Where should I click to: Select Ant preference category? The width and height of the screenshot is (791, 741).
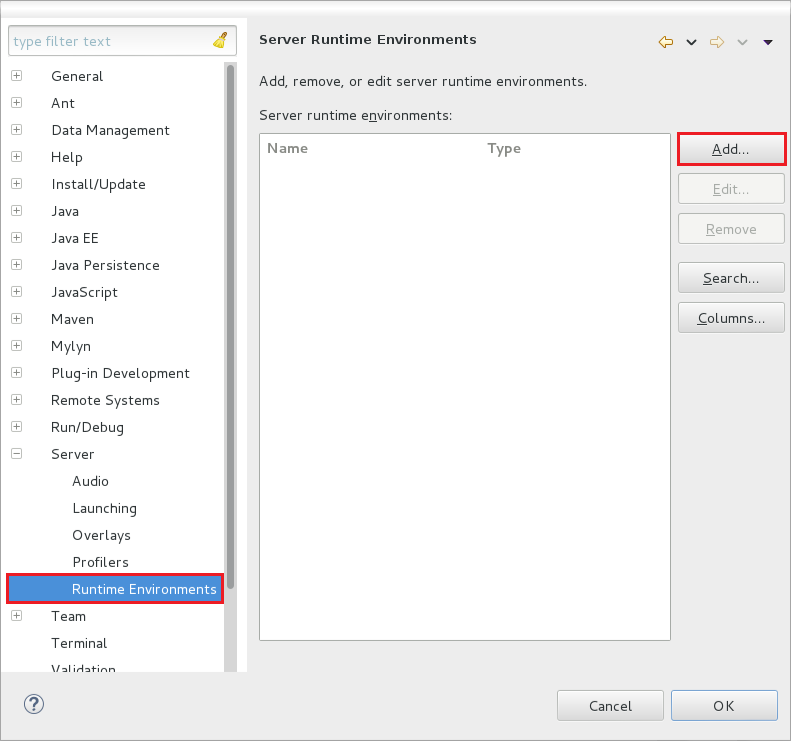point(63,103)
